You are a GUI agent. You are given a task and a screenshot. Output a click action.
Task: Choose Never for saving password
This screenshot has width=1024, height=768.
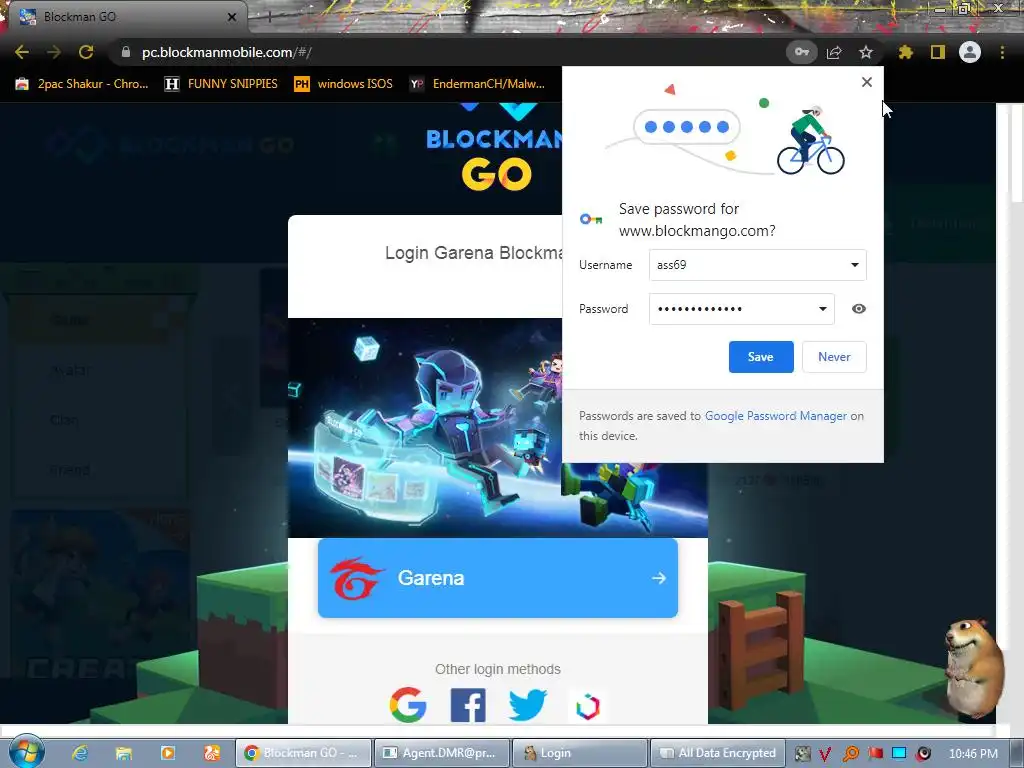tap(834, 357)
